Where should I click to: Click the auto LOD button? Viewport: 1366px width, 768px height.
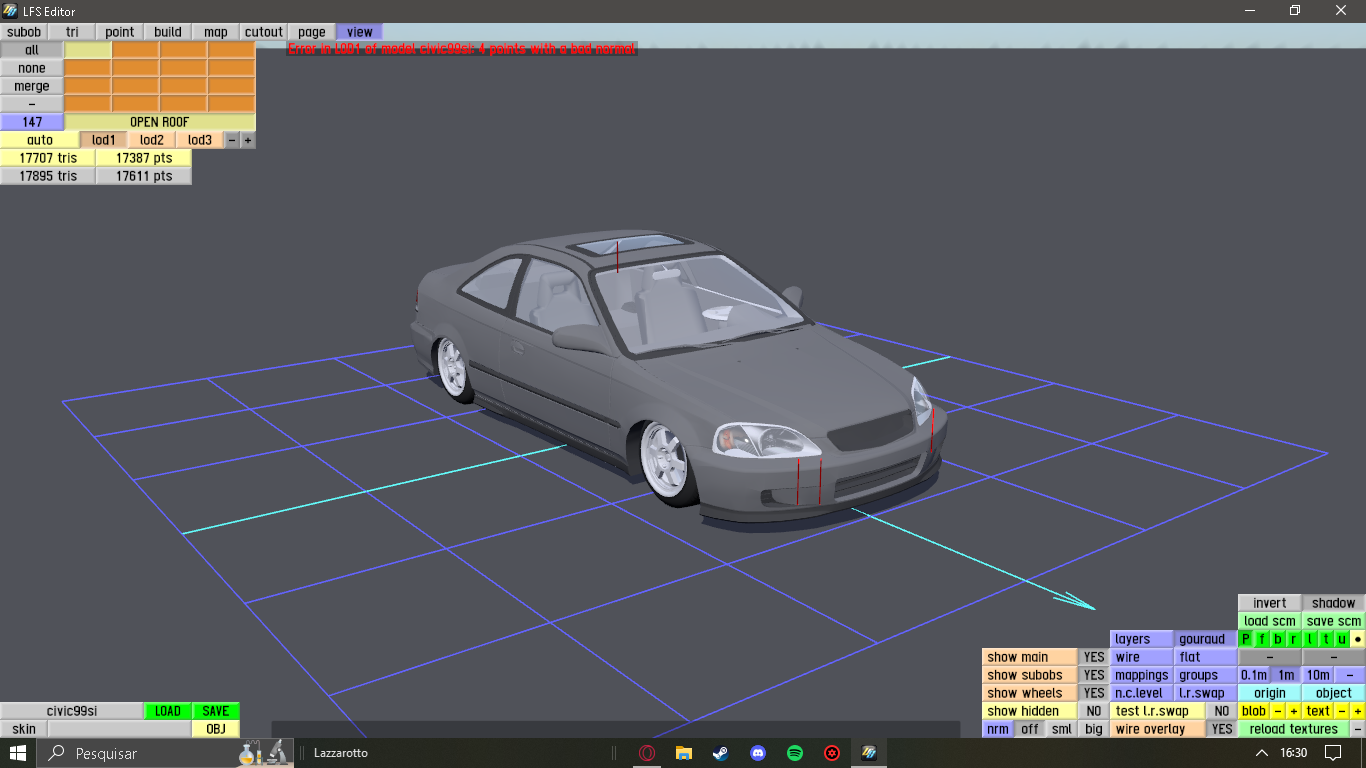pyautogui.click(x=40, y=140)
